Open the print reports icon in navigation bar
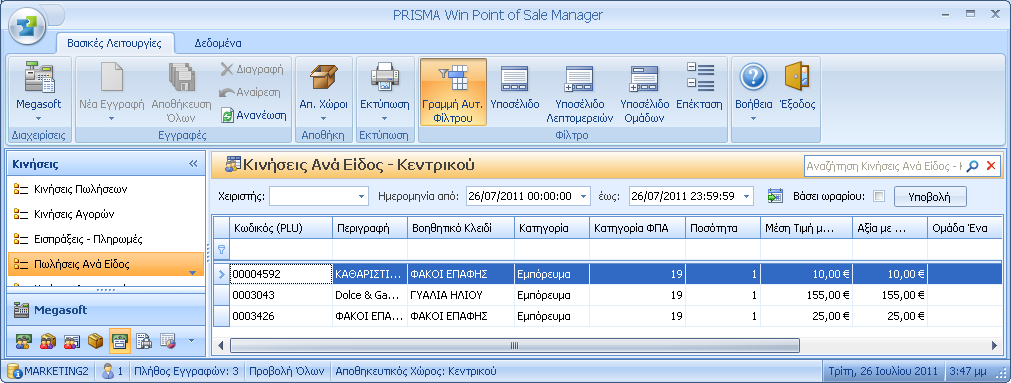This screenshot has height=383, width=1011. (x=144, y=341)
